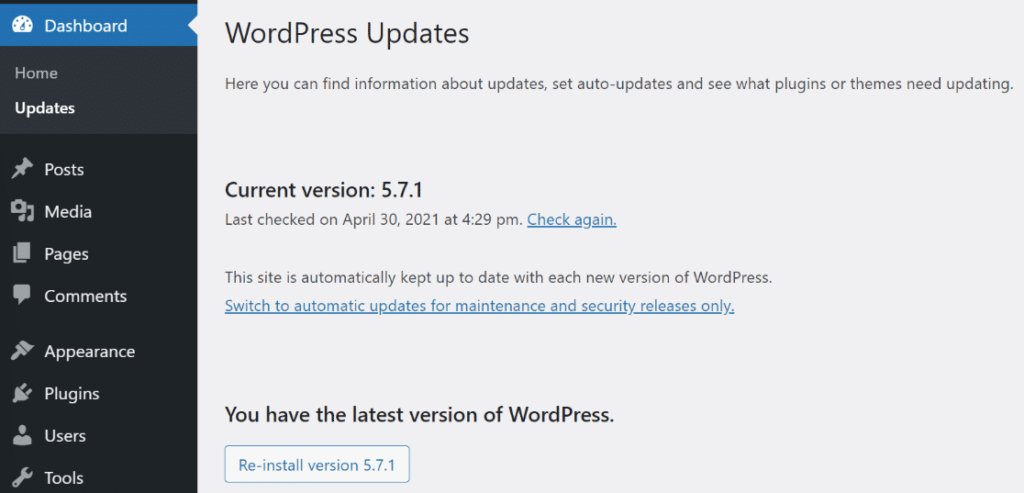Select the Updates submenu item
Screen dimensions: 1024x493
[44, 108]
